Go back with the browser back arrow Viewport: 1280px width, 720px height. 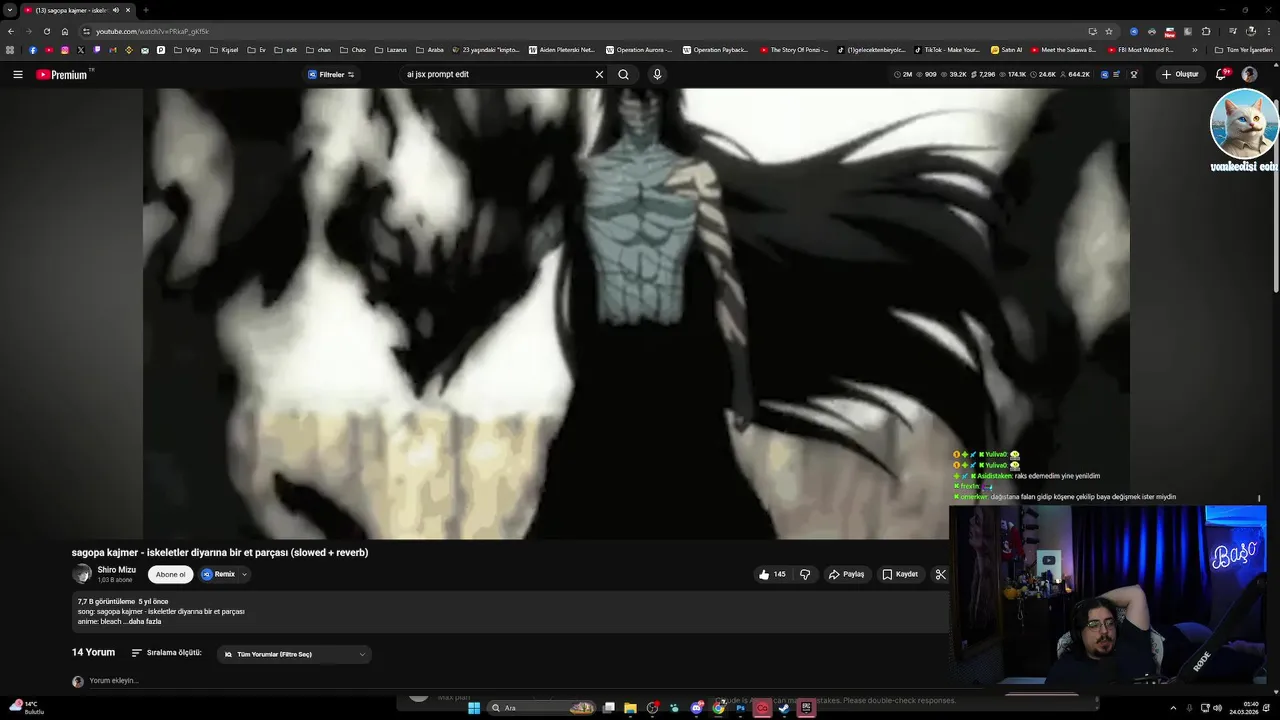point(11,31)
